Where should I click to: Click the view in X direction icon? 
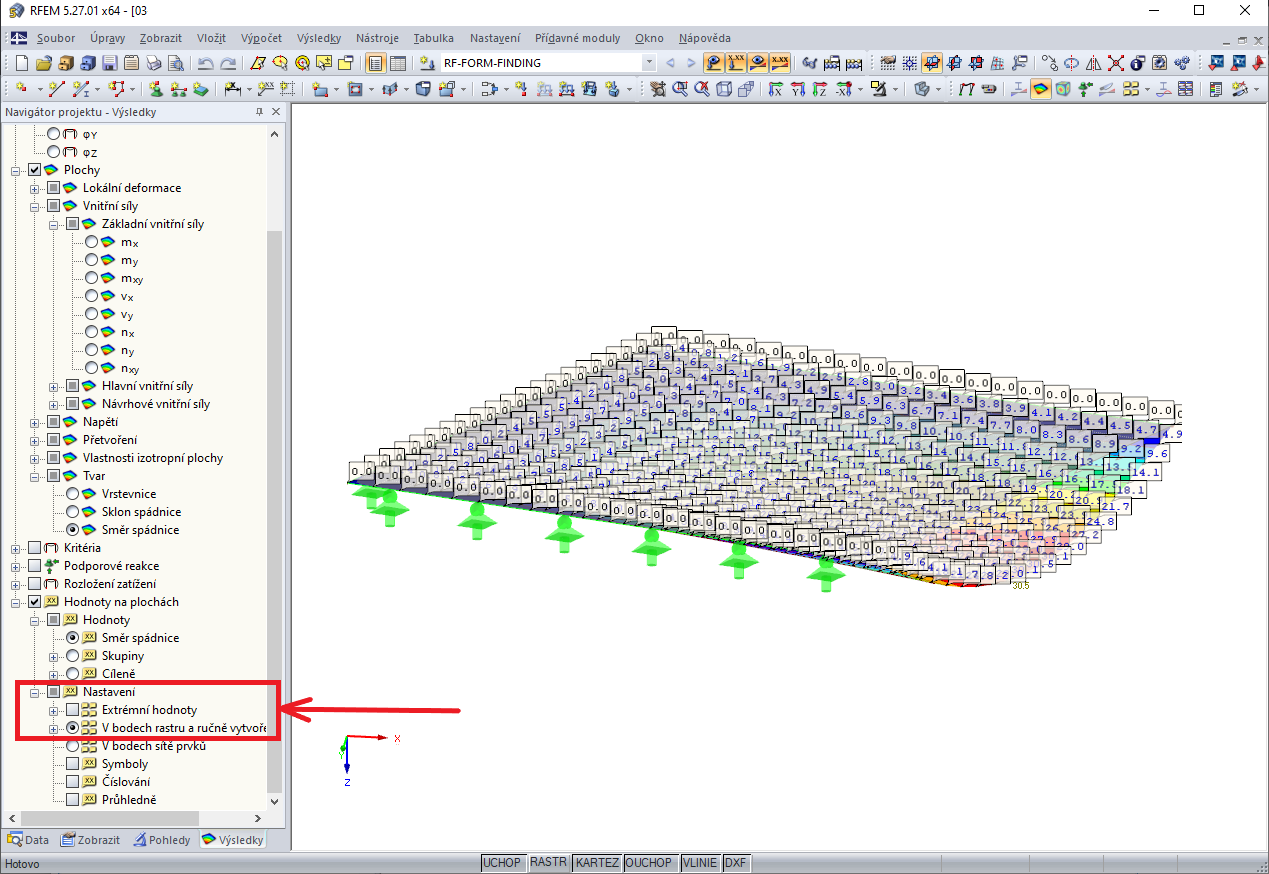tap(775, 89)
